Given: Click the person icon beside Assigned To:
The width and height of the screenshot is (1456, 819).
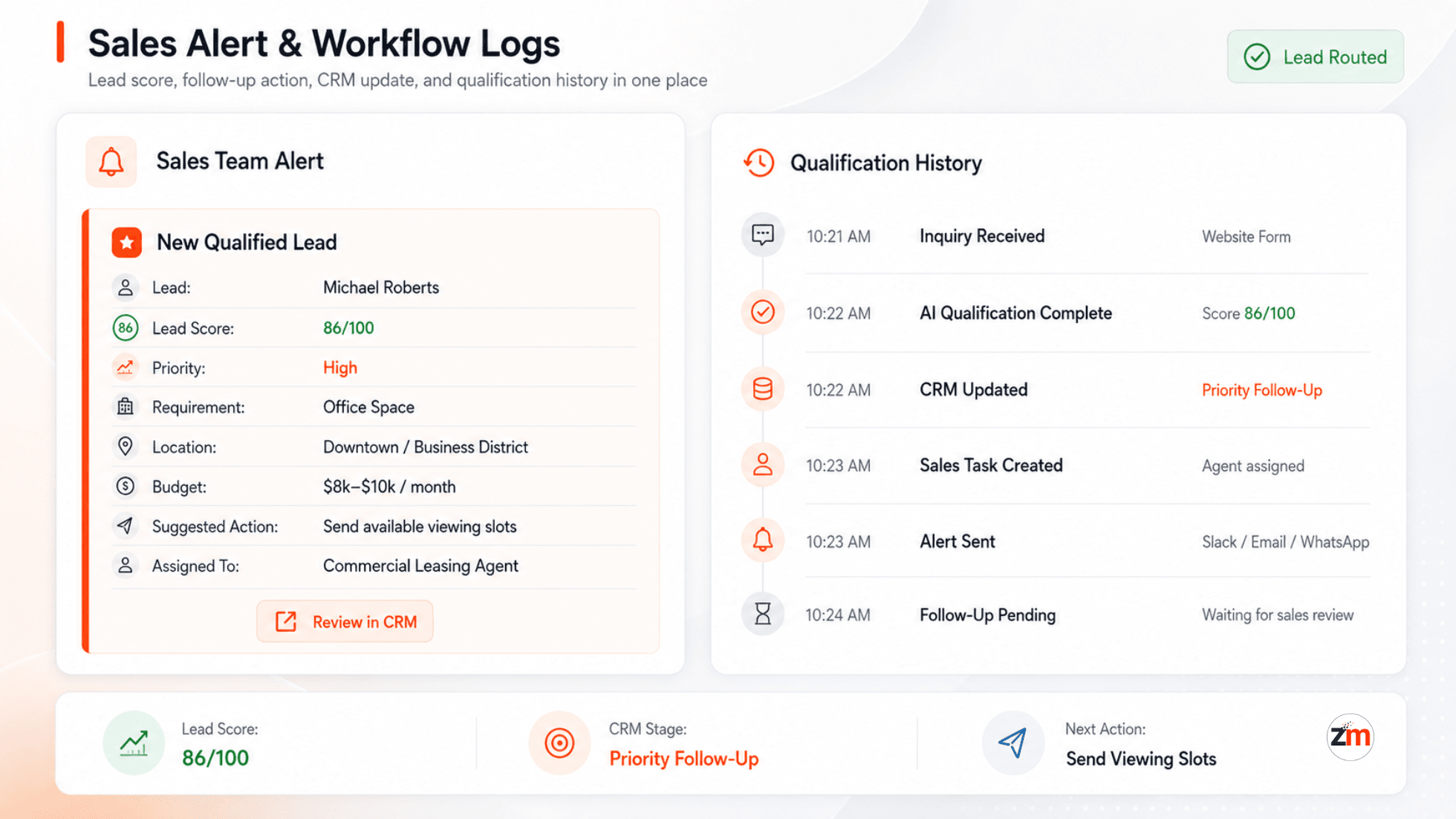Looking at the screenshot, I should (126, 566).
